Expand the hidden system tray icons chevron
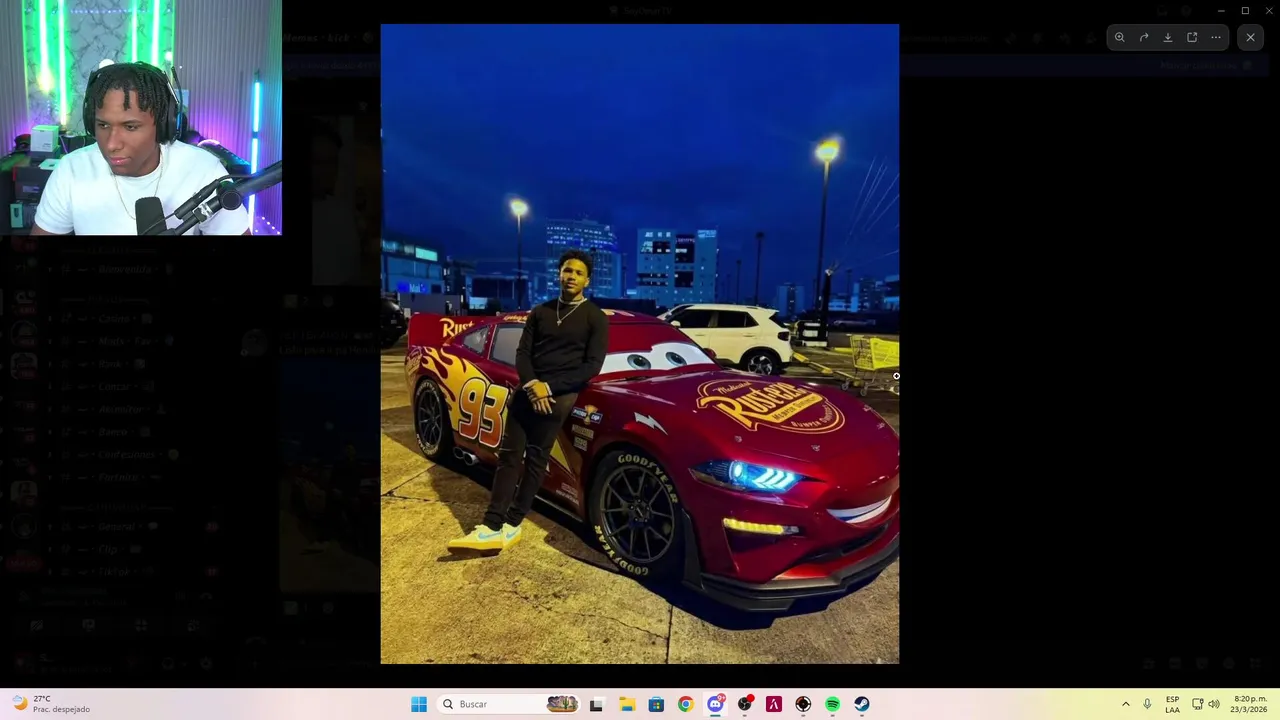The image size is (1280, 720). [1125, 704]
